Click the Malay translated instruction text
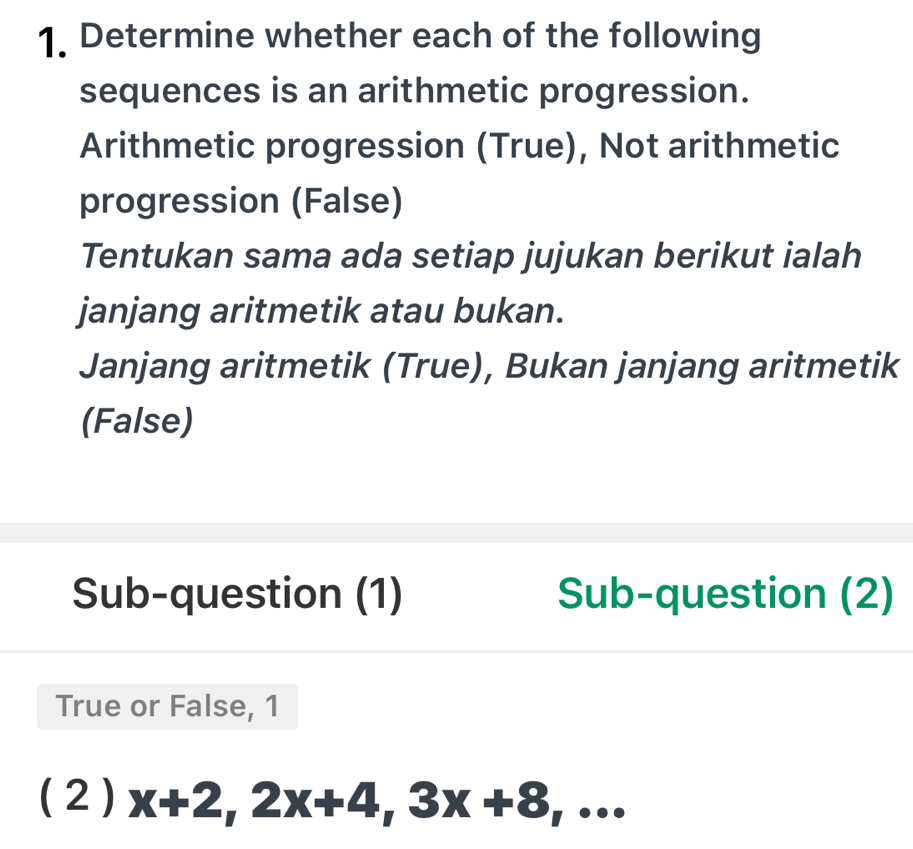 coord(470,283)
